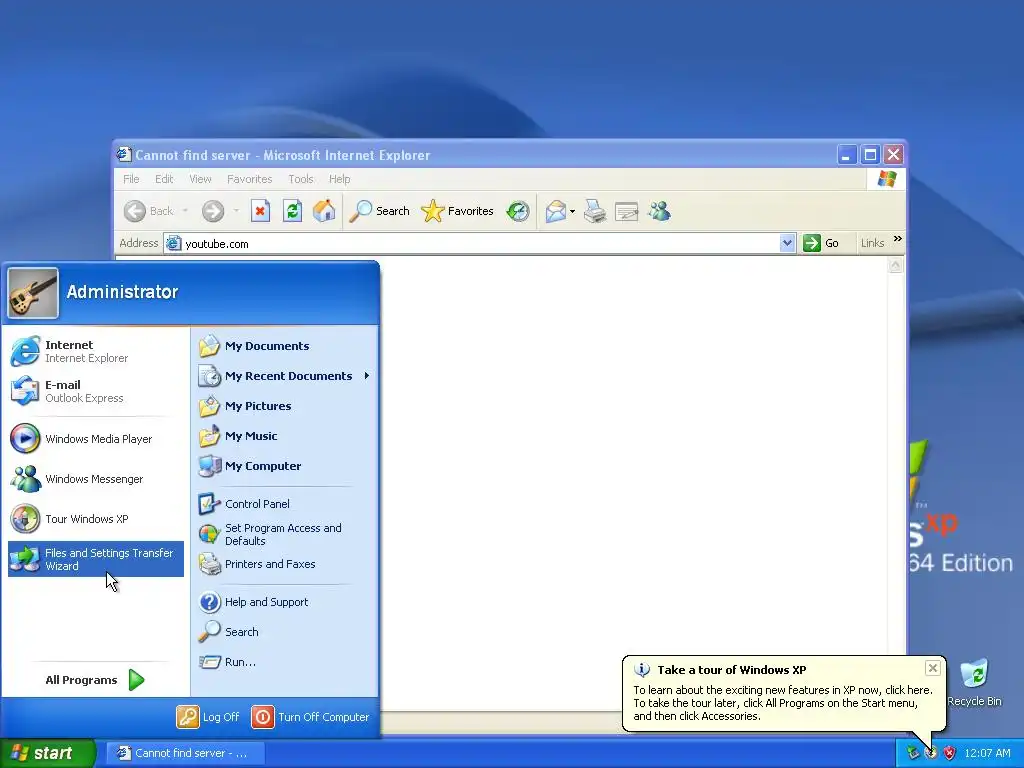Click the Back button in IE toolbar

point(150,211)
